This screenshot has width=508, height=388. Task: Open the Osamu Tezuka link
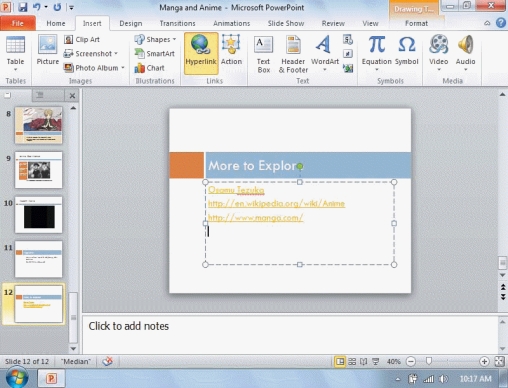236,190
